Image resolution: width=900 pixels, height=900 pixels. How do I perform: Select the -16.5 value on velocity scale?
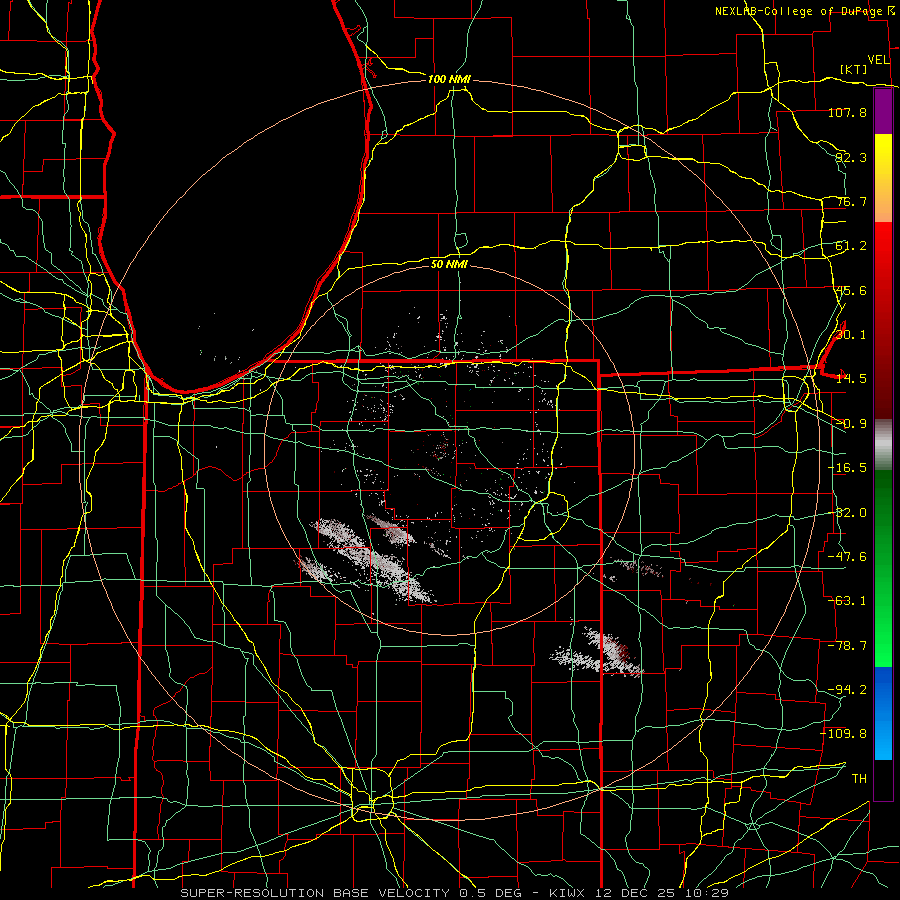coord(847,468)
